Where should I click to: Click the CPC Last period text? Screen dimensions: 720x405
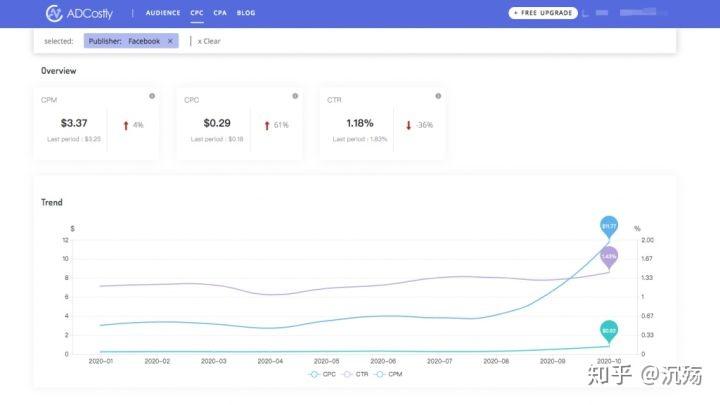coord(217,139)
